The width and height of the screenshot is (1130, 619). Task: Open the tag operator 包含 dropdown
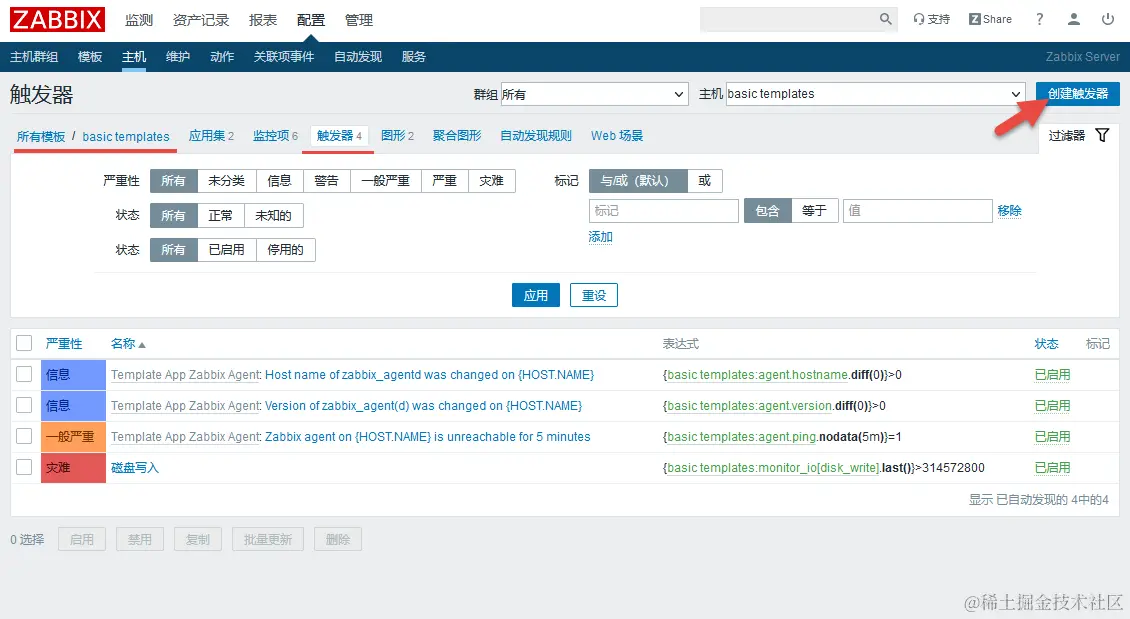pyautogui.click(x=767, y=210)
